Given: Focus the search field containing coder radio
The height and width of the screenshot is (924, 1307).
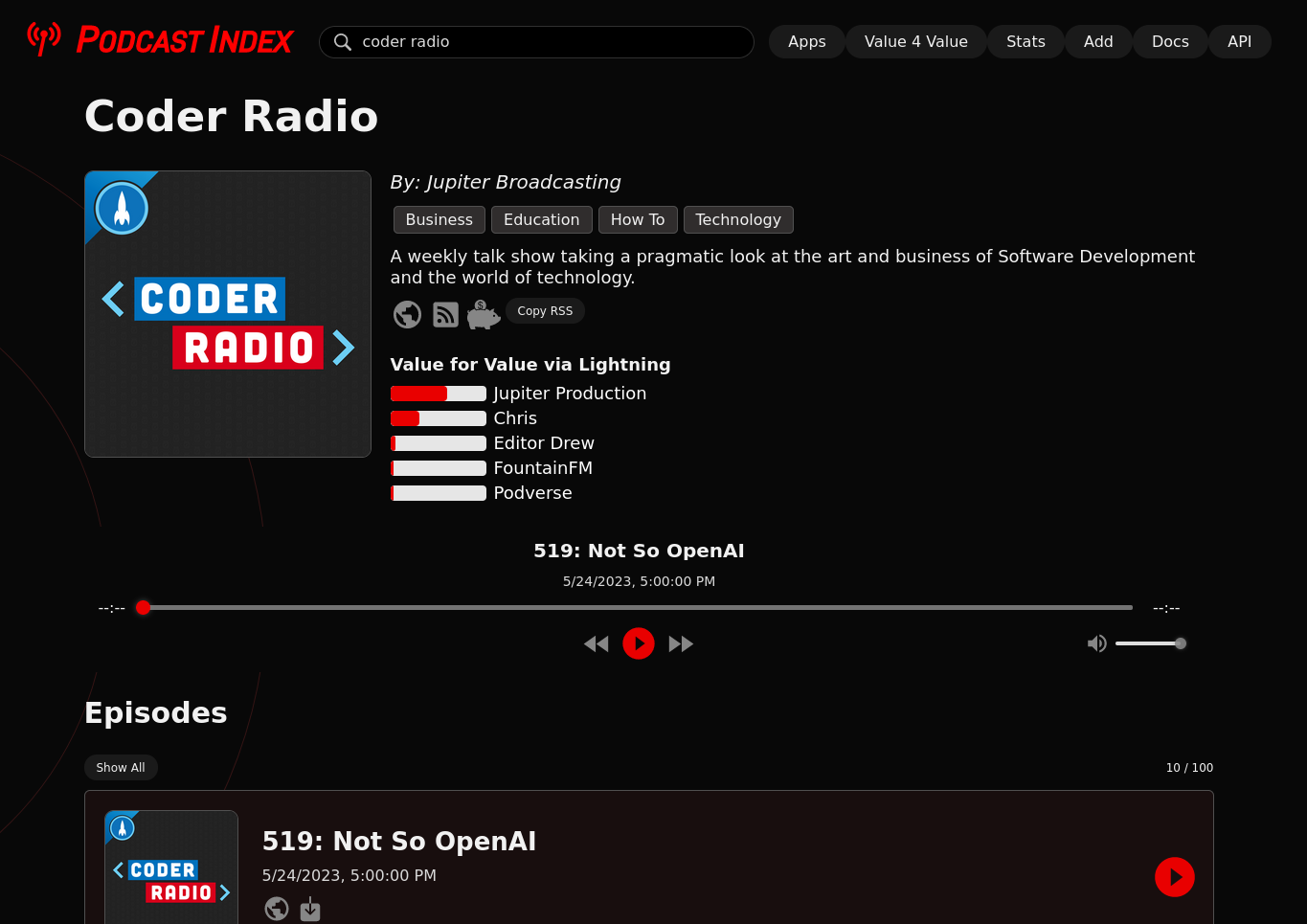Looking at the screenshot, I should point(536,42).
